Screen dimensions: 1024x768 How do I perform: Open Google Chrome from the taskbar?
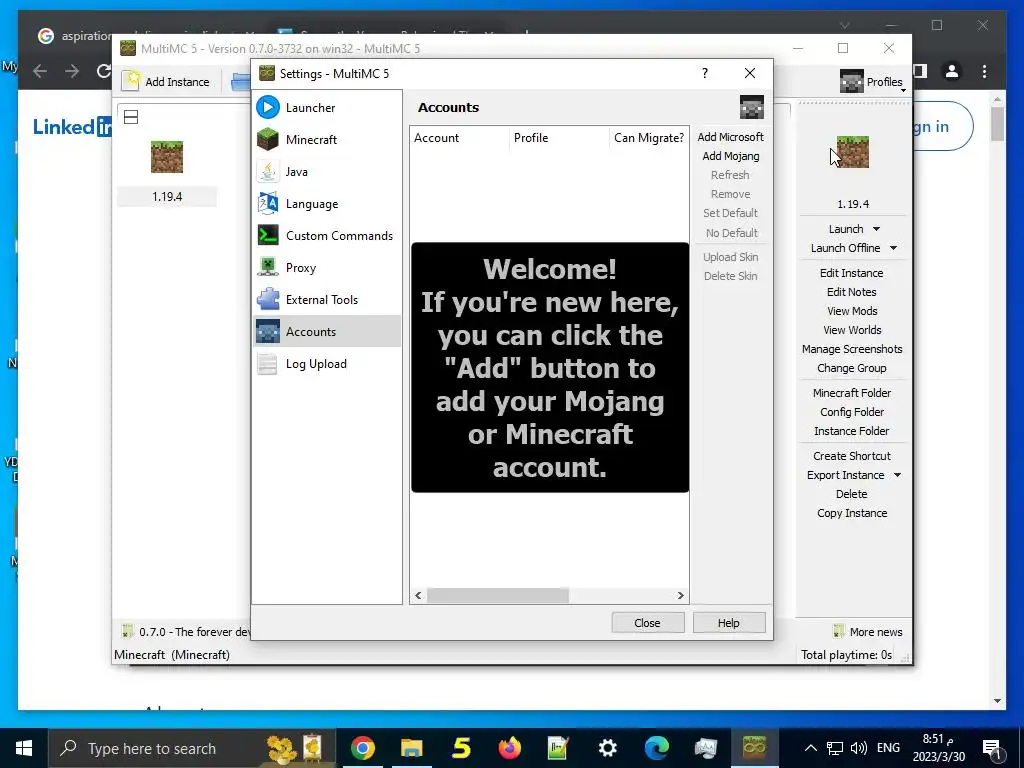(362, 748)
